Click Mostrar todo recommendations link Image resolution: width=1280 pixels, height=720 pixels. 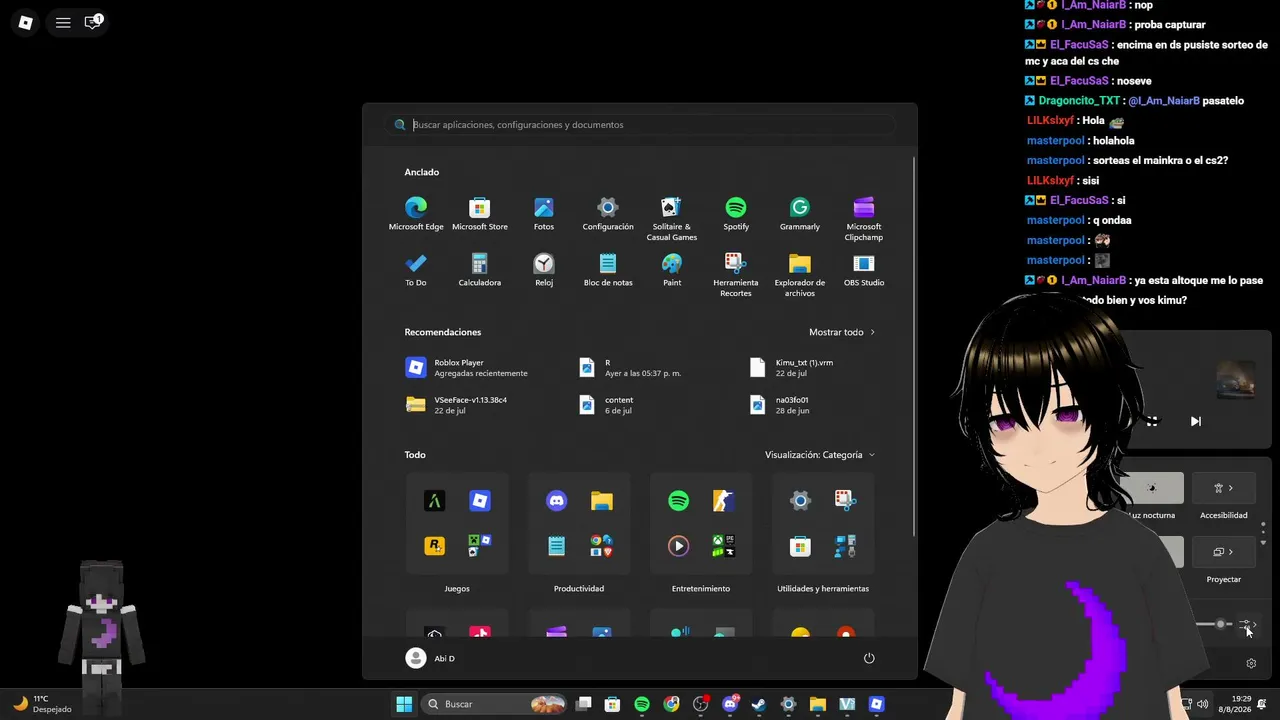pyautogui.click(x=842, y=332)
